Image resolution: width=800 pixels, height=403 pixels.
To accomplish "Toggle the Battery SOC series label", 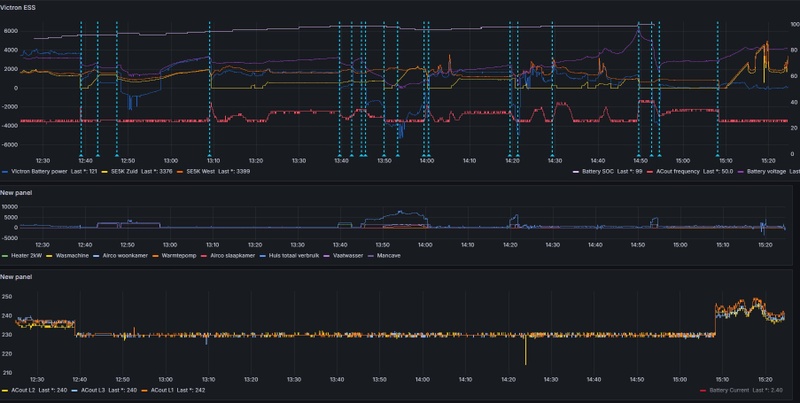I will pos(597,172).
